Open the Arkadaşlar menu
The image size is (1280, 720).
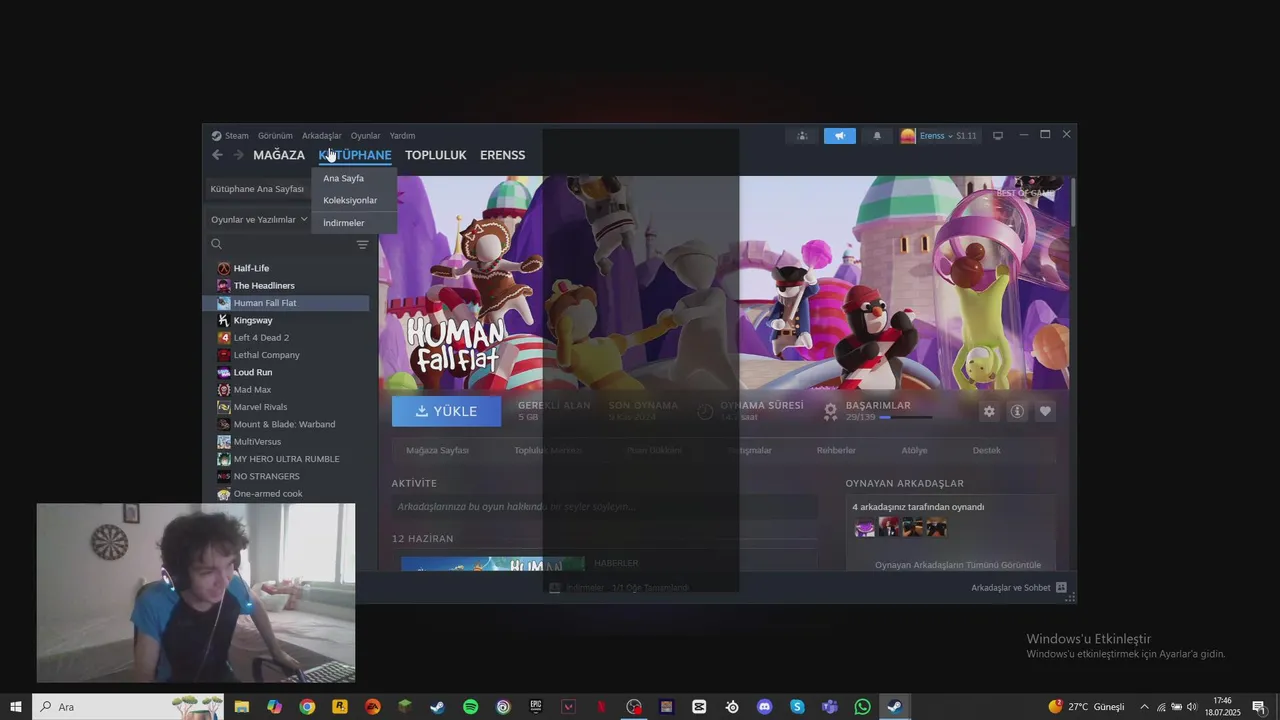coord(322,136)
